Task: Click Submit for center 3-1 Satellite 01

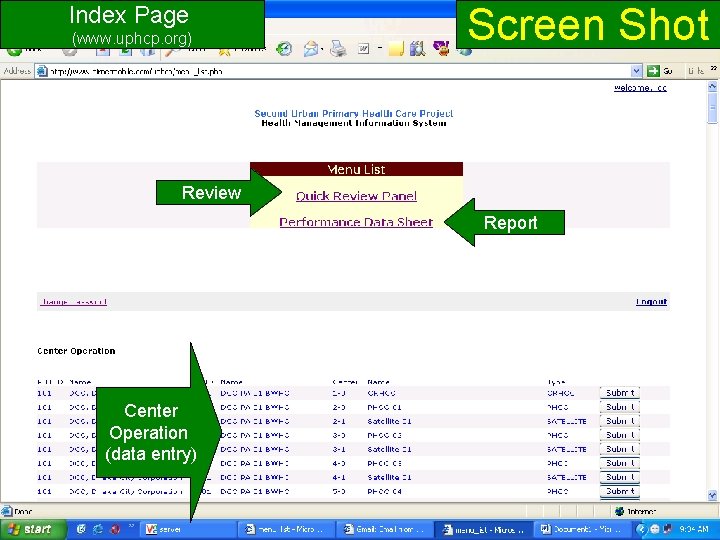Action: pos(619,449)
